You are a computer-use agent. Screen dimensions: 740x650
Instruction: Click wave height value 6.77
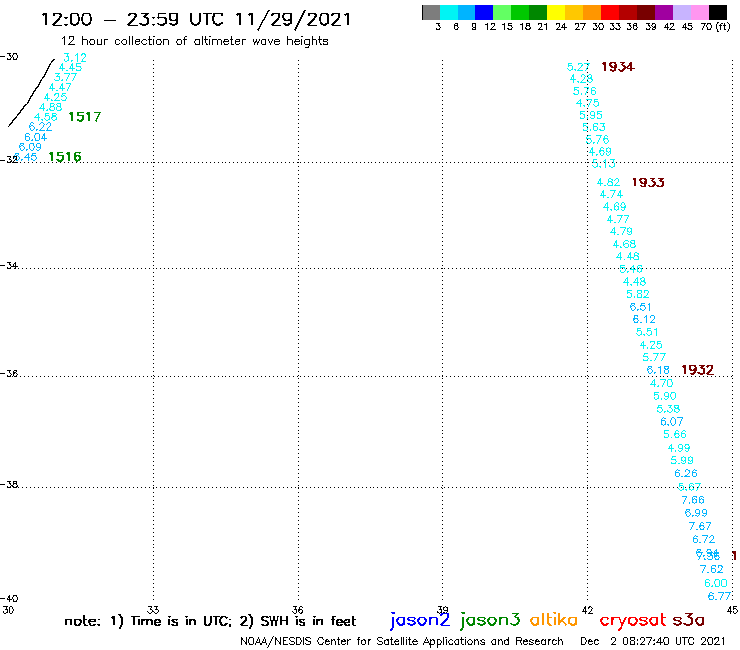(719, 596)
